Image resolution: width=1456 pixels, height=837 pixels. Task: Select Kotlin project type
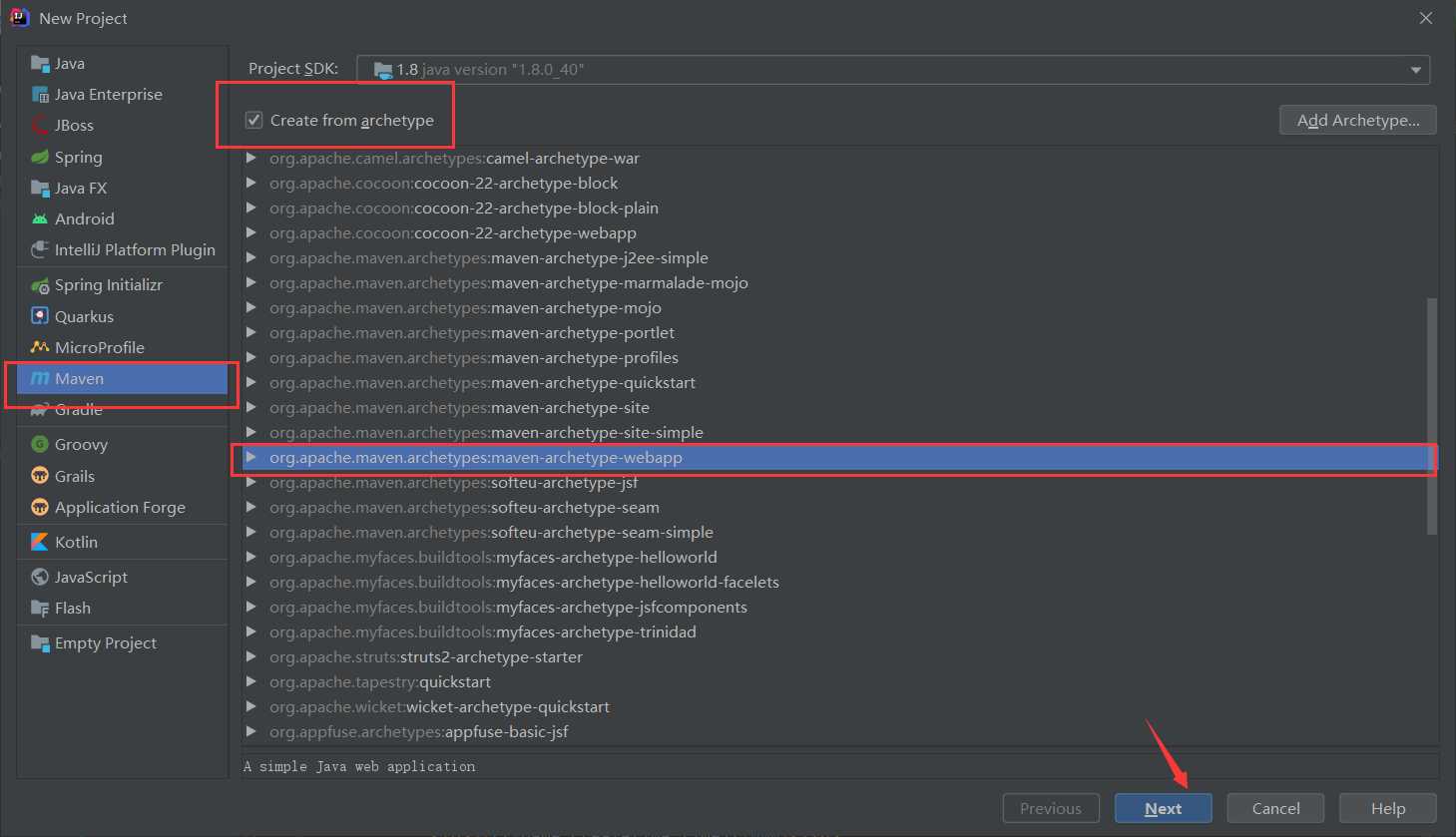tap(122, 542)
